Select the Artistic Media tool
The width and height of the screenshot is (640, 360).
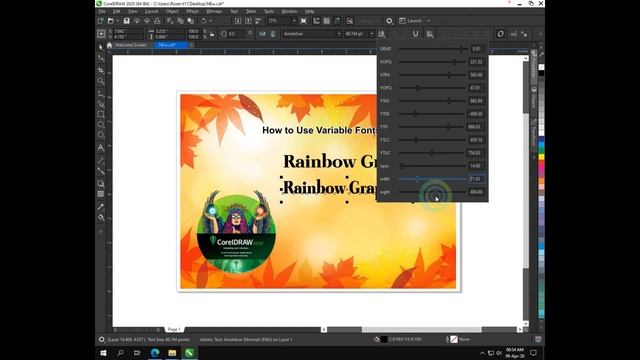(101, 104)
